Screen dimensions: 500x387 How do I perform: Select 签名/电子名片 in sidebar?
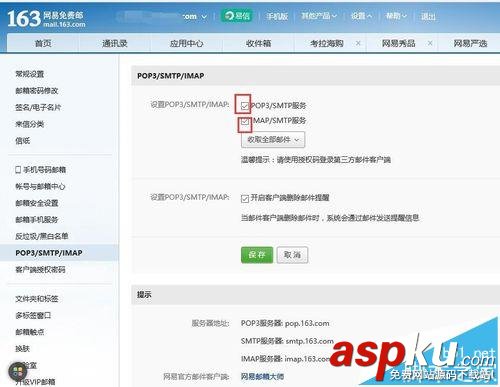pyautogui.click(x=38, y=107)
